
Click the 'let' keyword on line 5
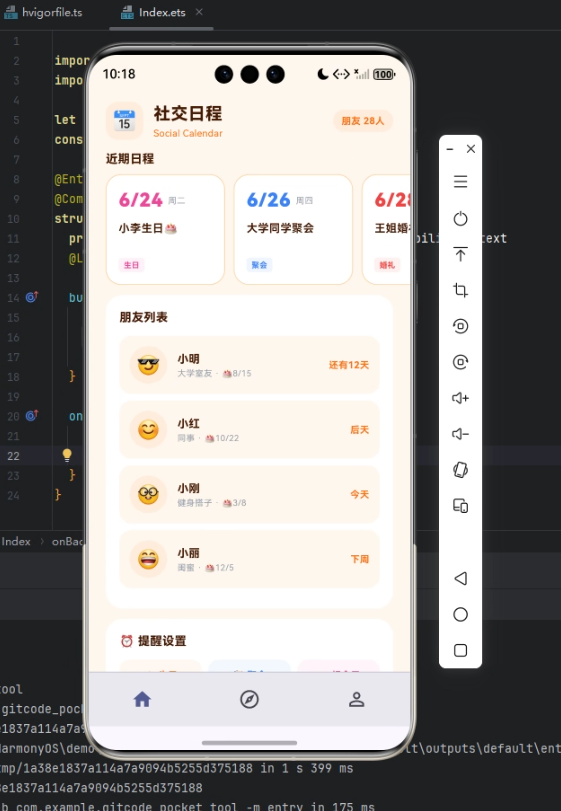(x=65, y=119)
